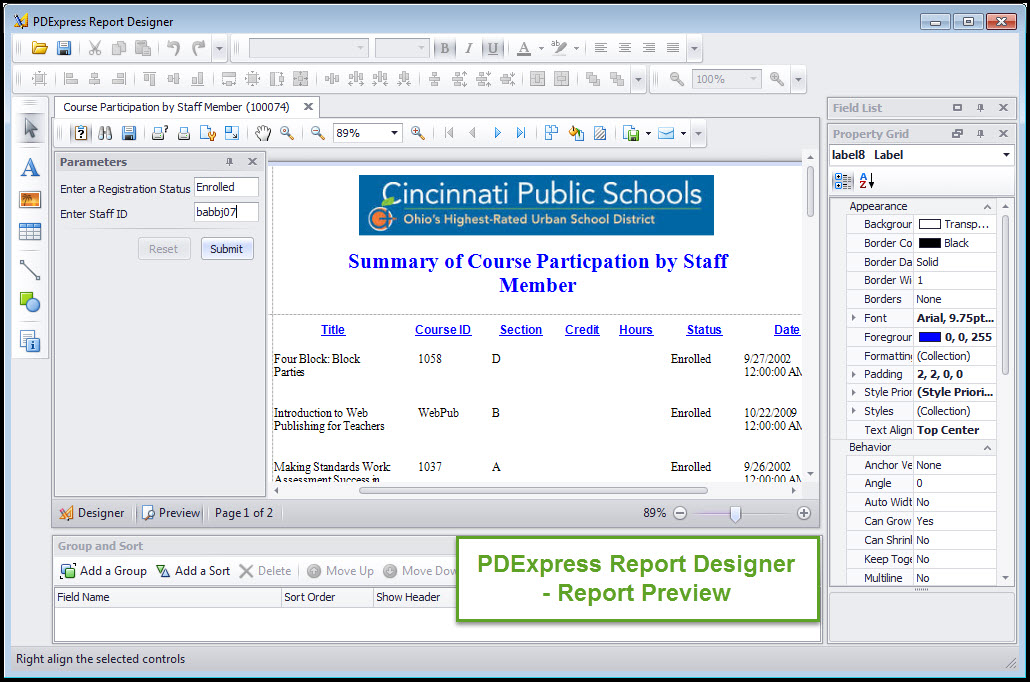The width and height of the screenshot is (1030, 682).
Task: Open the 100% zoom dropdown in the layout toolbar
Action: pyautogui.click(x=753, y=79)
